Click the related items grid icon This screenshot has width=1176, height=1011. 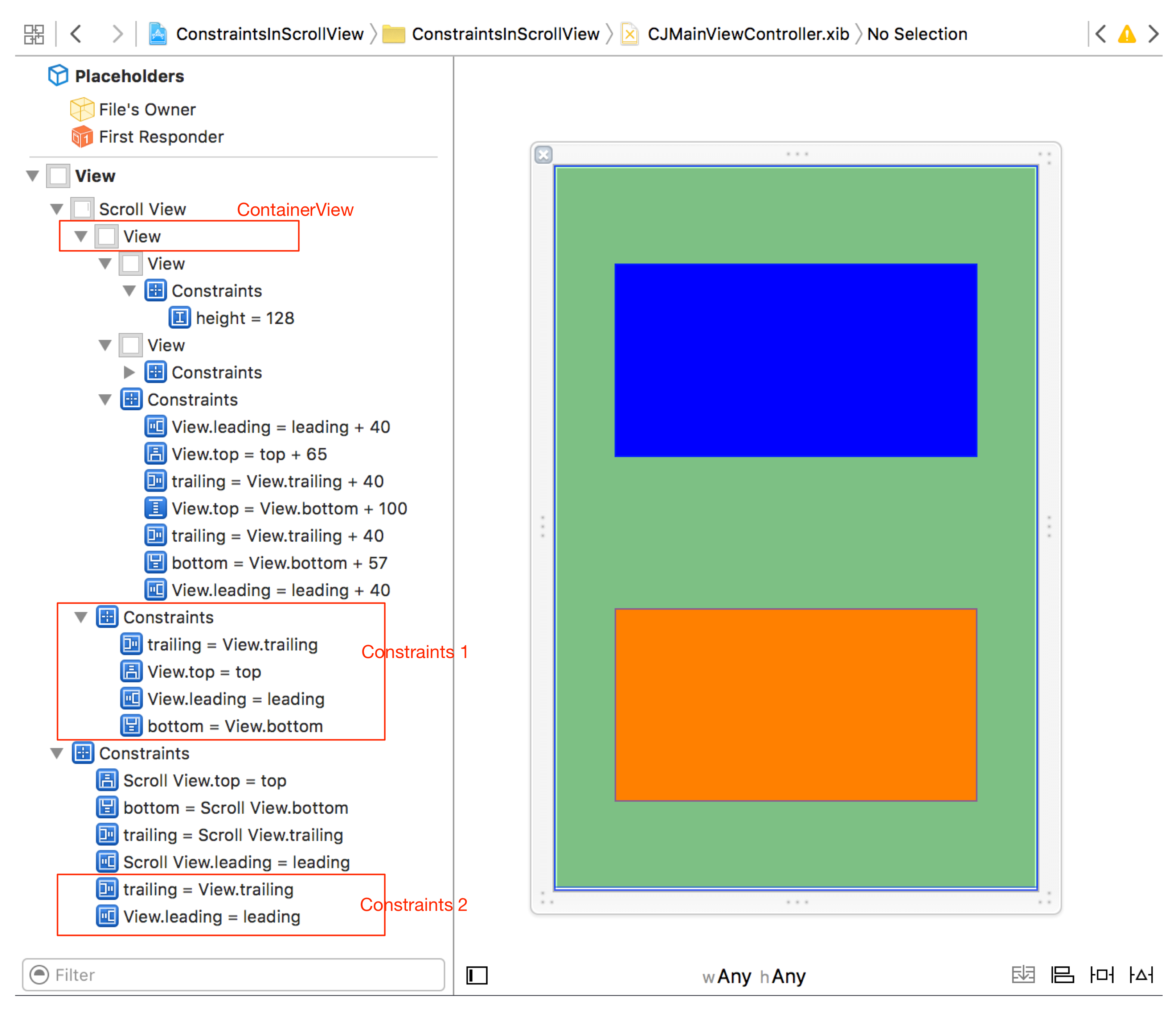click(33, 34)
